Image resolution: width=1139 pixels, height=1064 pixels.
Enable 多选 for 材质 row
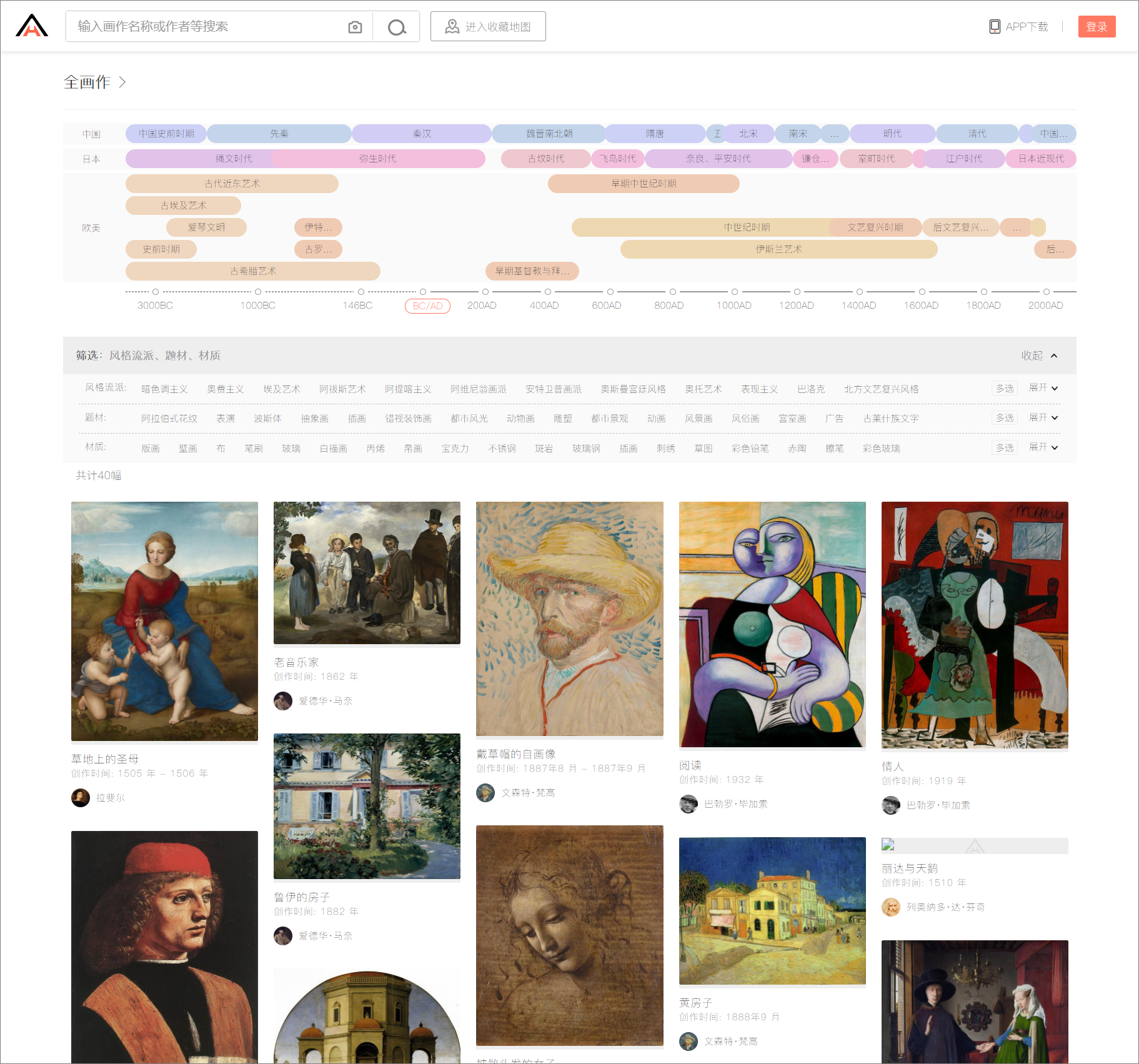1005,447
